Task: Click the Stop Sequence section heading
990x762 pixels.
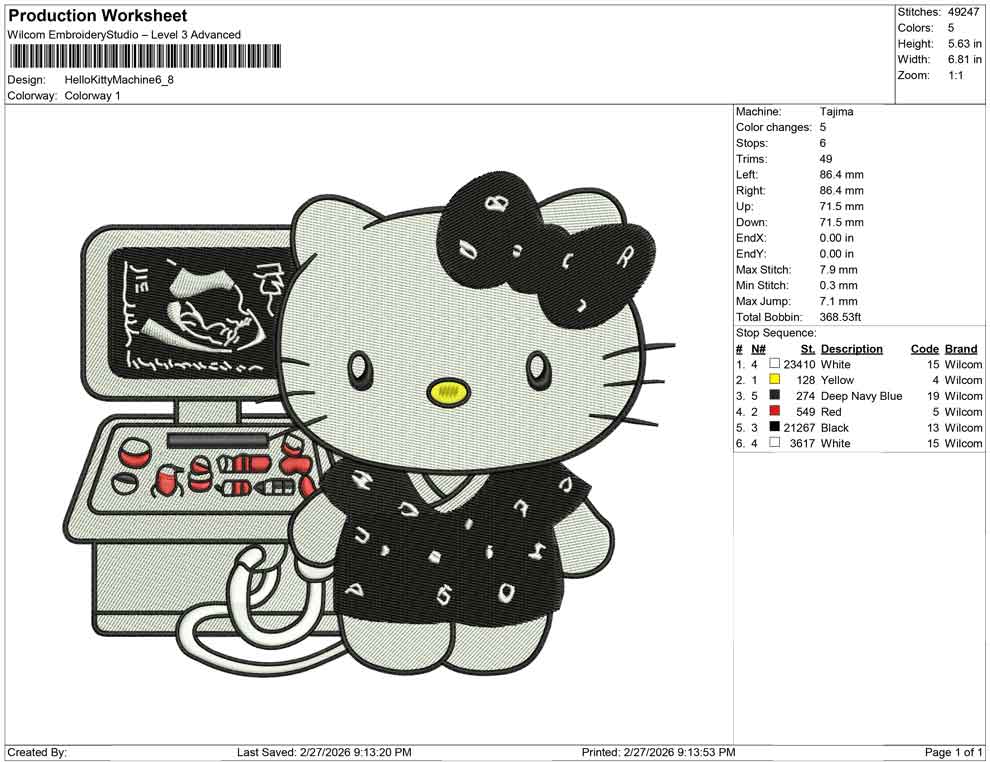Action: 774,332
